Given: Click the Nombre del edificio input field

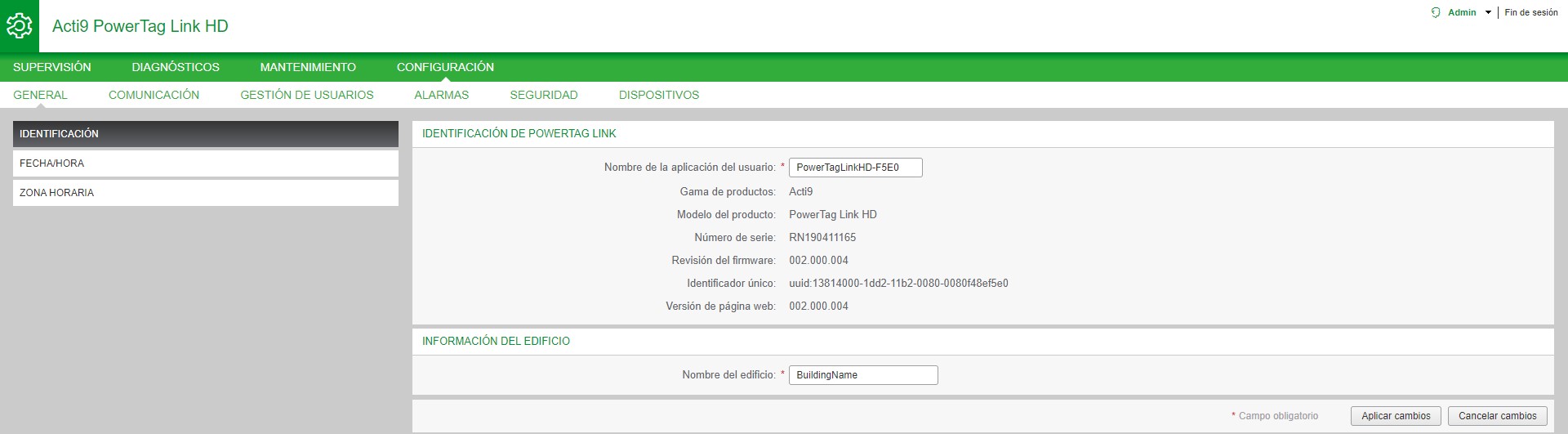Looking at the screenshot, I should [862, 375].
